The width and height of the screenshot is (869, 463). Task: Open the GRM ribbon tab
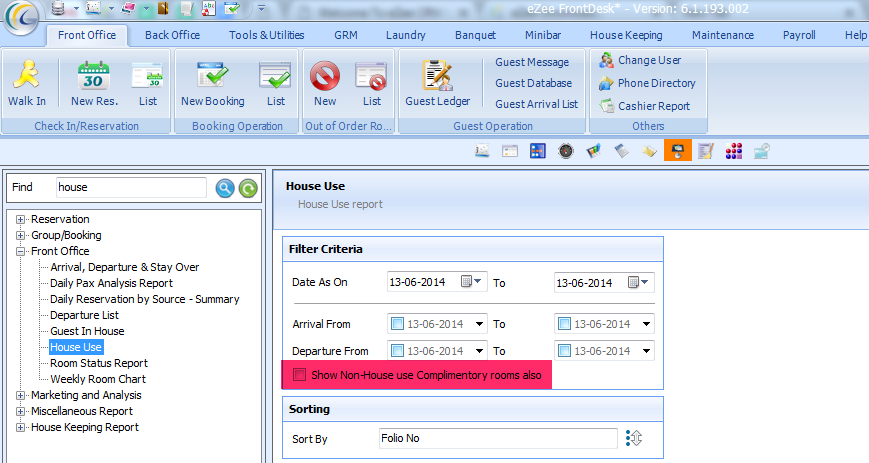pyautogui.click(x=346, y=35)
